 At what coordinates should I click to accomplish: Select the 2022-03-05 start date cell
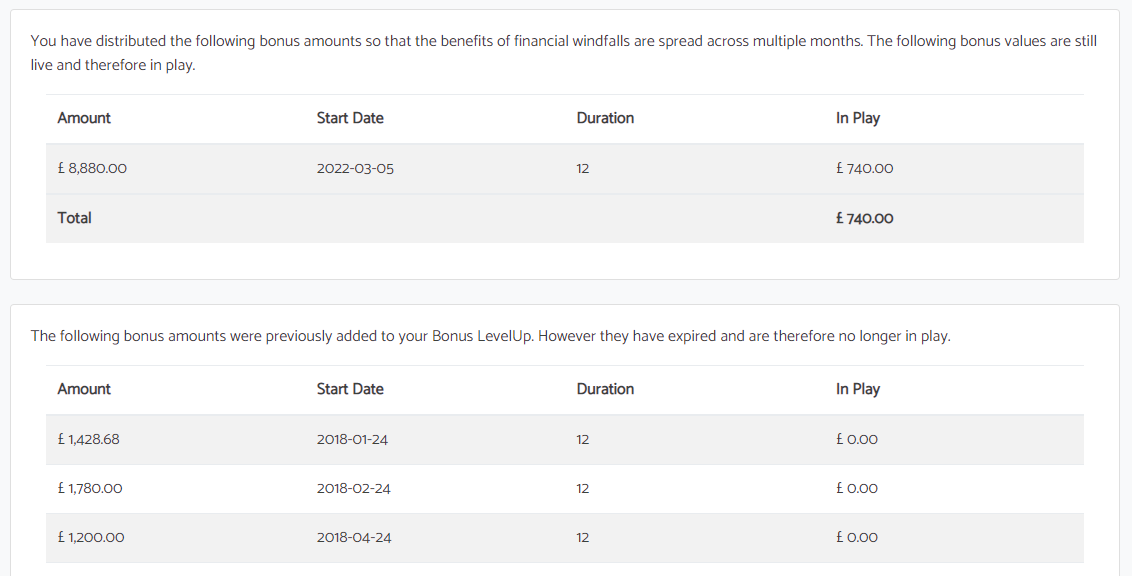[x=355, y=168]
